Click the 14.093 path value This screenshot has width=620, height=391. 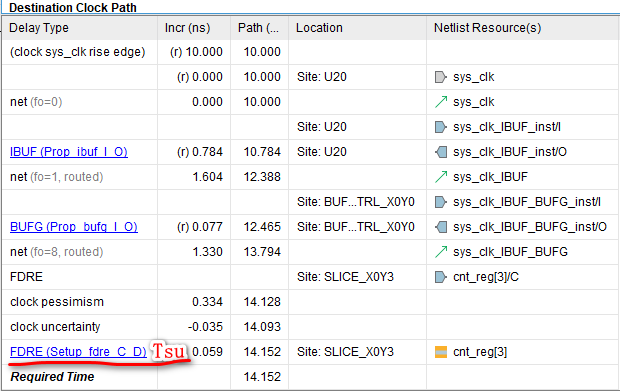coord(262,327)
